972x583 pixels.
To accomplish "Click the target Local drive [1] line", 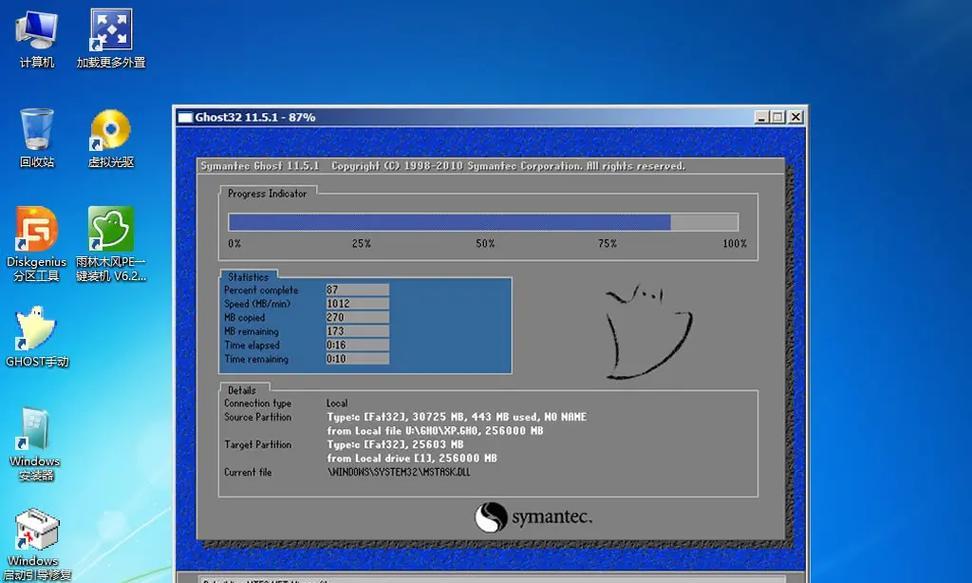I will tap(412, 458).
